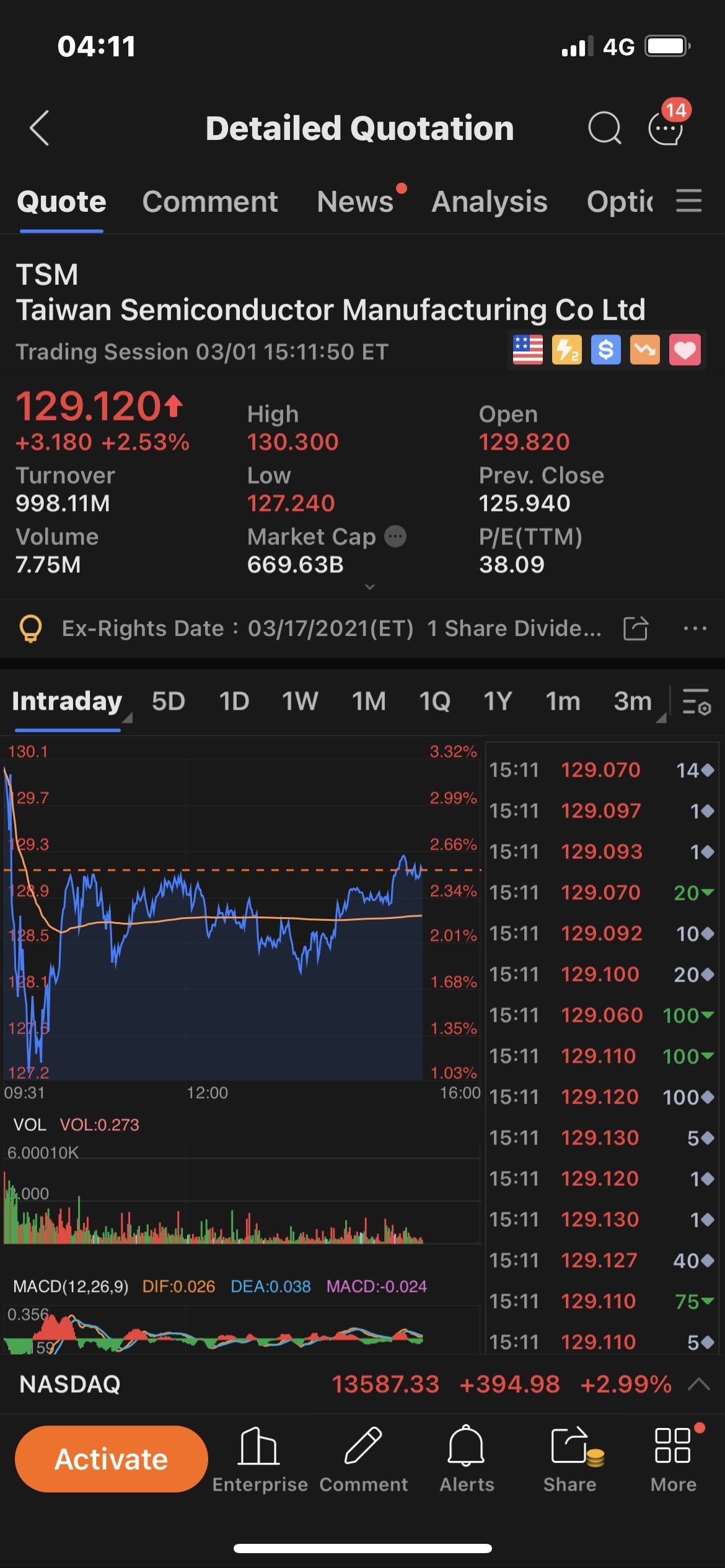
Task: Expand quote details chevron below Market Cap
Action: [370, 586]
